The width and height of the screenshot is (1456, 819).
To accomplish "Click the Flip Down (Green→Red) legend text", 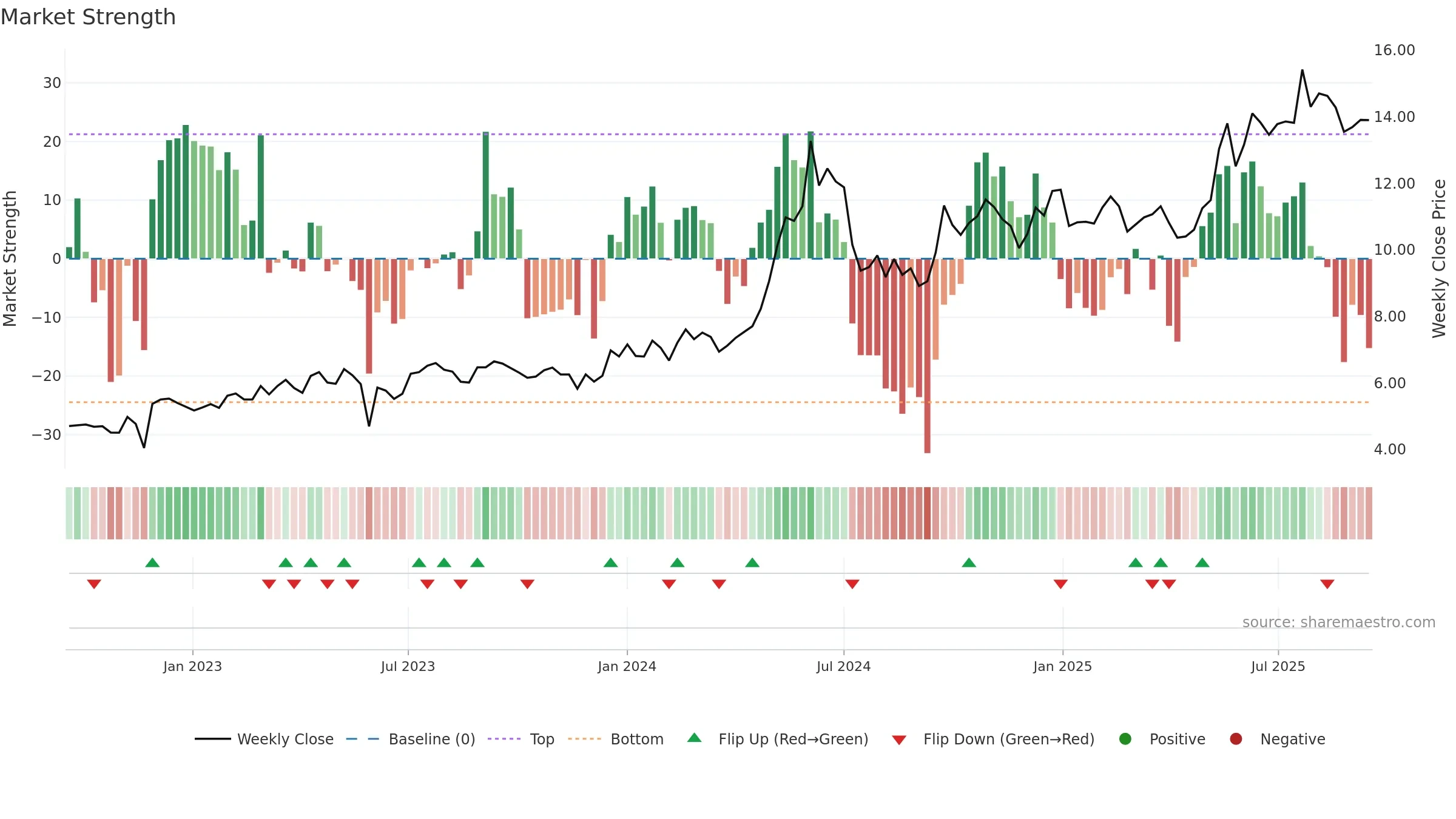I will 1009,739.
